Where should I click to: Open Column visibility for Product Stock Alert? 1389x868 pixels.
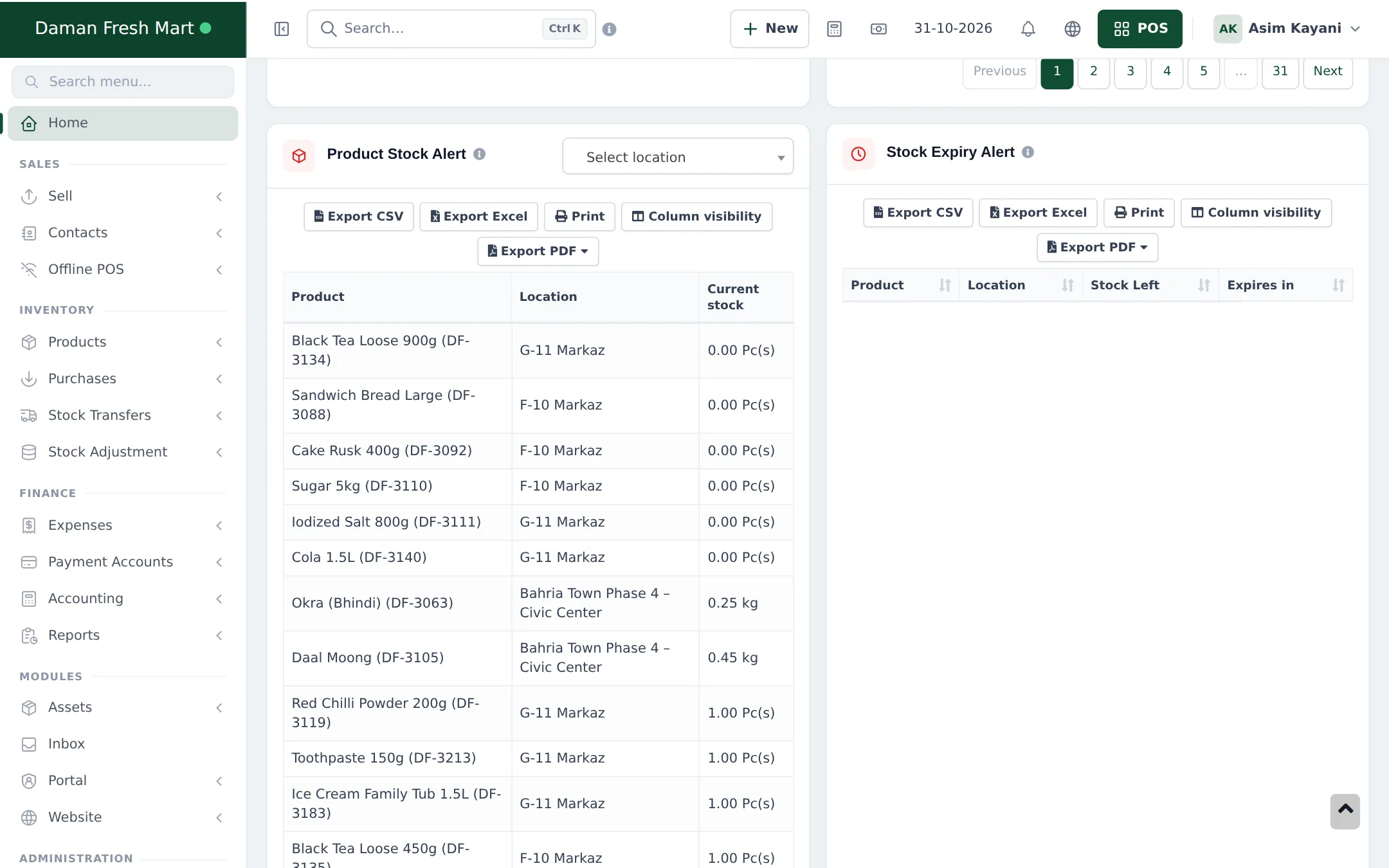coord(696,217)
